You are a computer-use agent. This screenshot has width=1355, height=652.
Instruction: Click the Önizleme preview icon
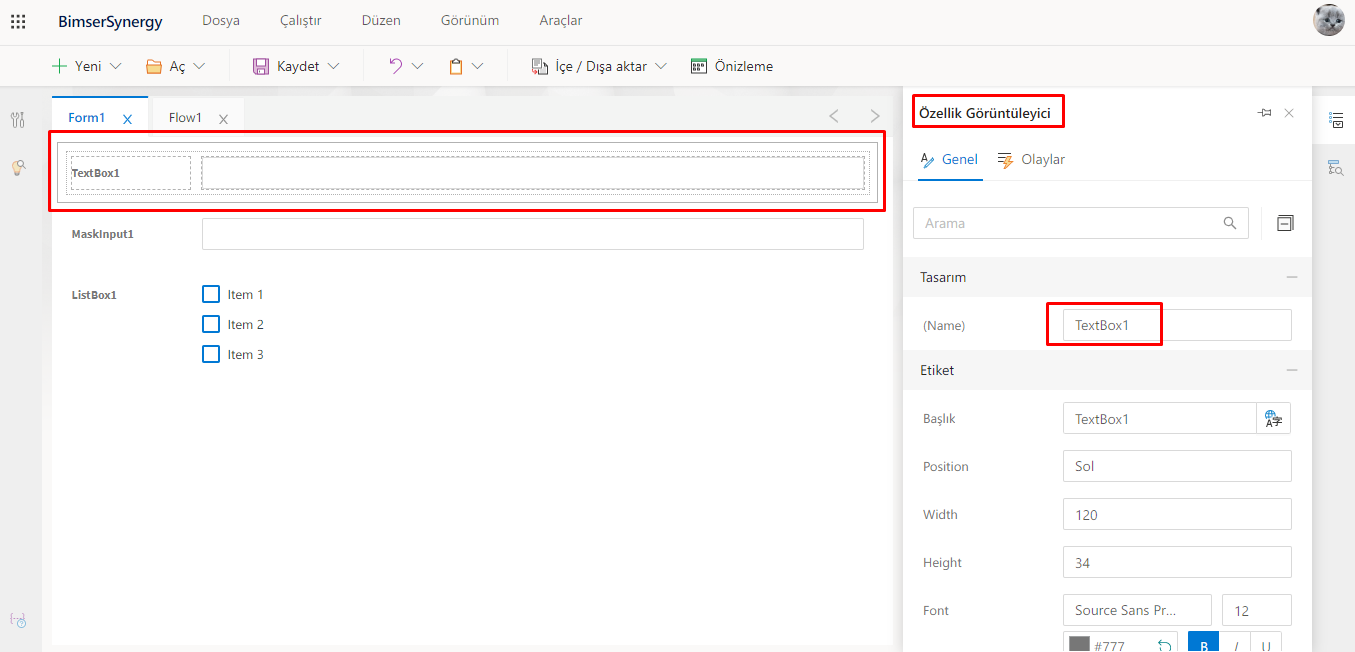click(699, 66)
